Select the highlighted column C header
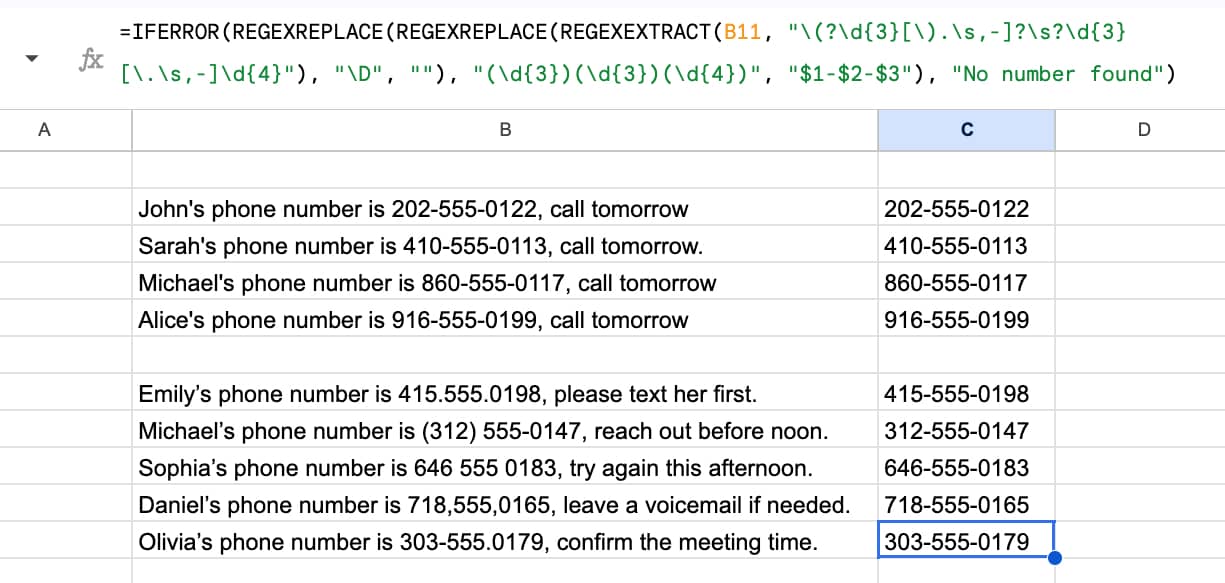The height and width of the screenshot is (583, 1225). click(966, 129)
